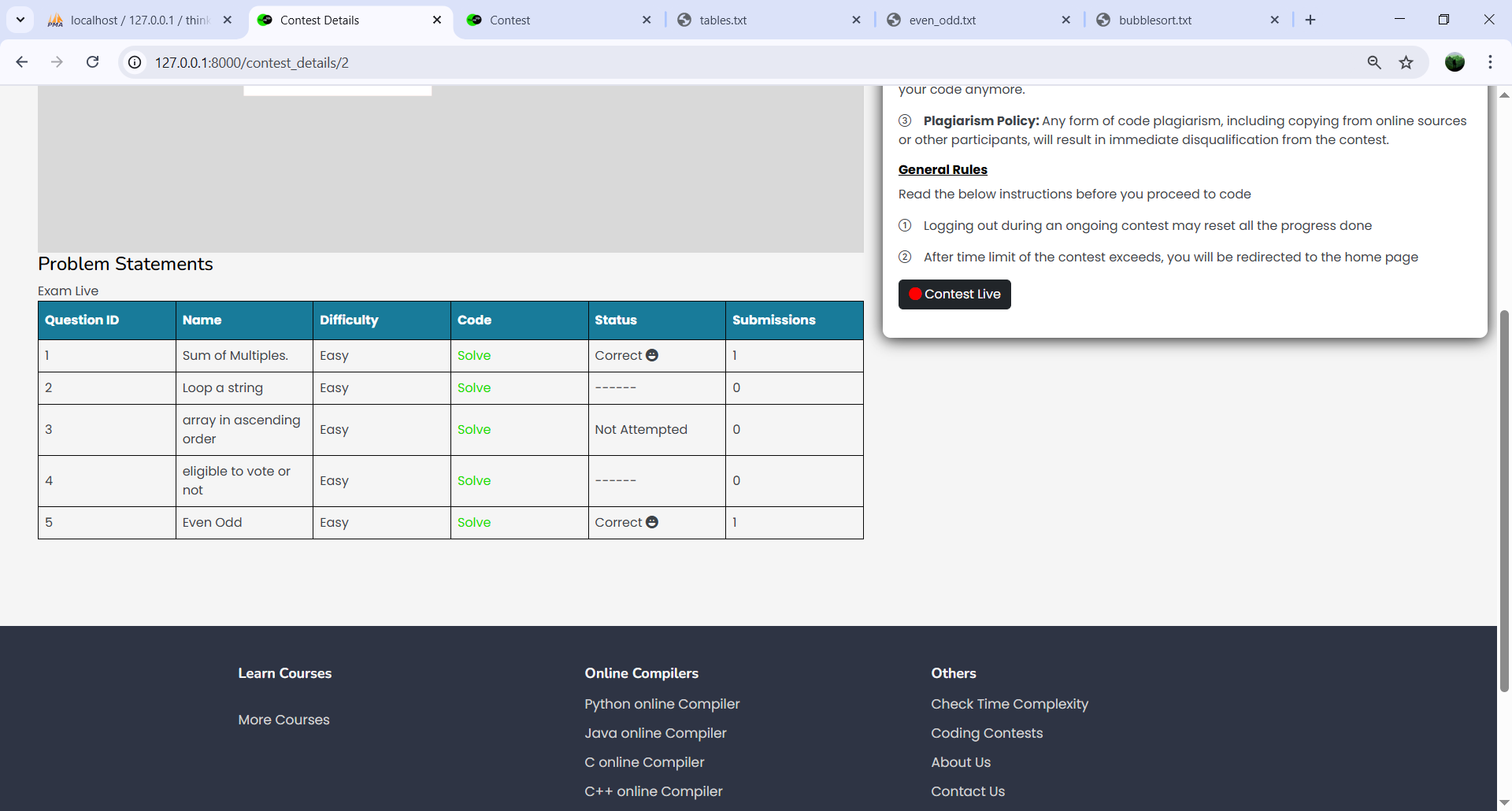Open the zoom magnifier icon in address bar
Screen dimensions: 1512x811
click(x=1374, y=62)
